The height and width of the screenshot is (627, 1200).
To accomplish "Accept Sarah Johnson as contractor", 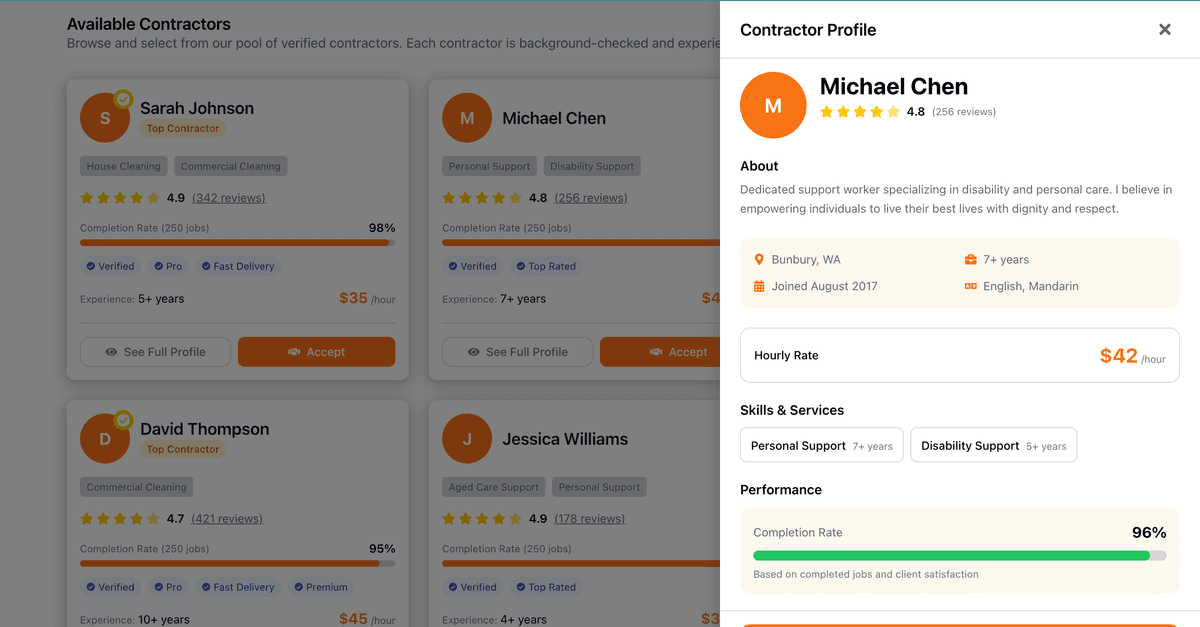I will coord(316,352).
